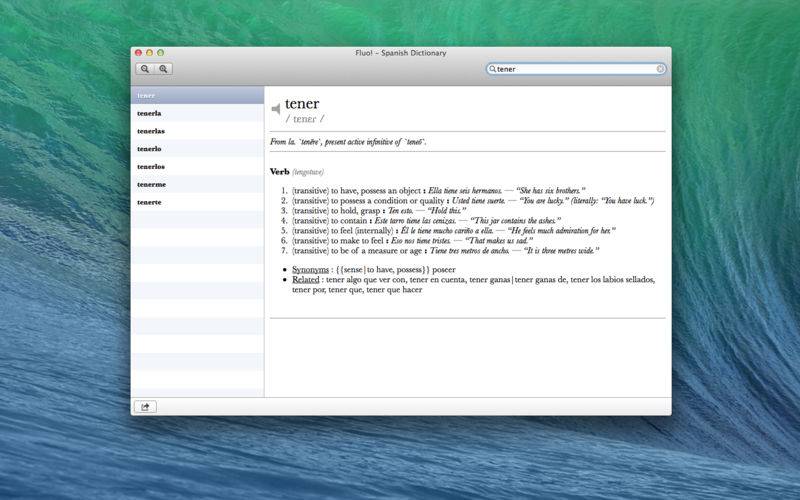Maximize the window with the green button

[x=161, y=53]
